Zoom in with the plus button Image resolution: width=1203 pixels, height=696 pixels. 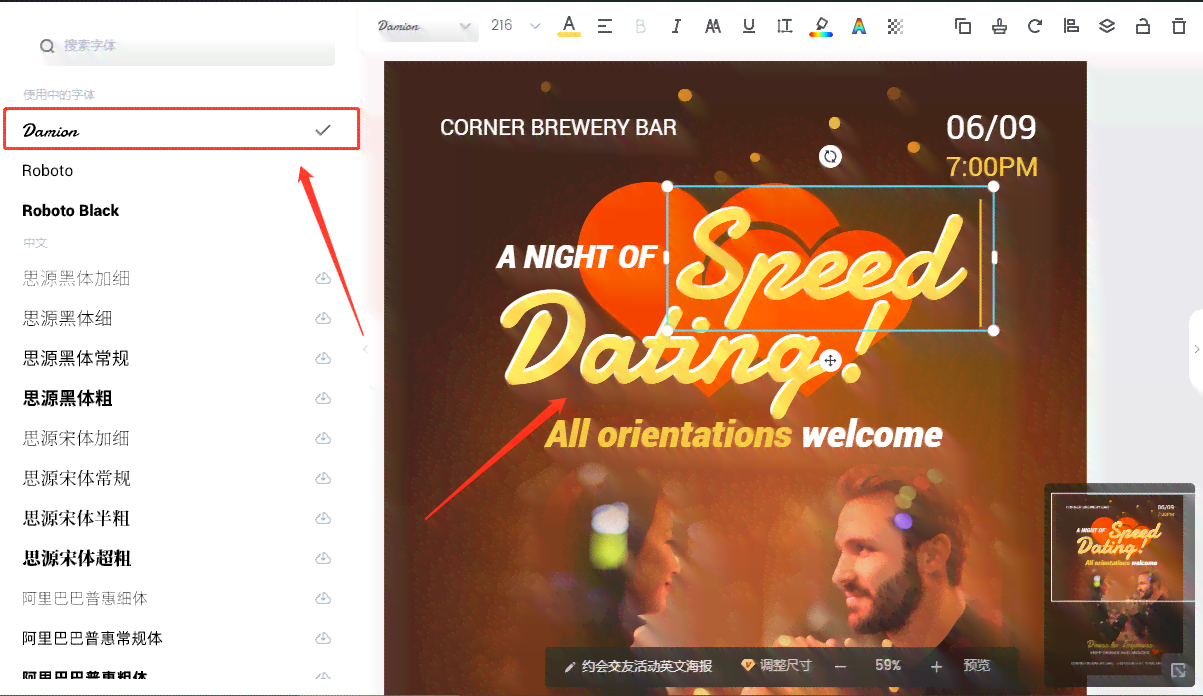[936, 666]
